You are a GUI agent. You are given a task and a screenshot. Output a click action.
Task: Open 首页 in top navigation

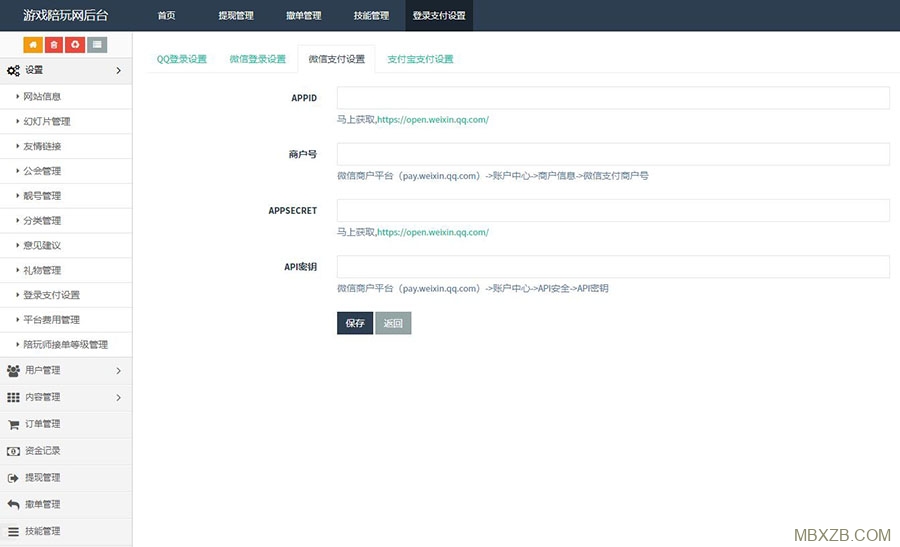[166, 15]
